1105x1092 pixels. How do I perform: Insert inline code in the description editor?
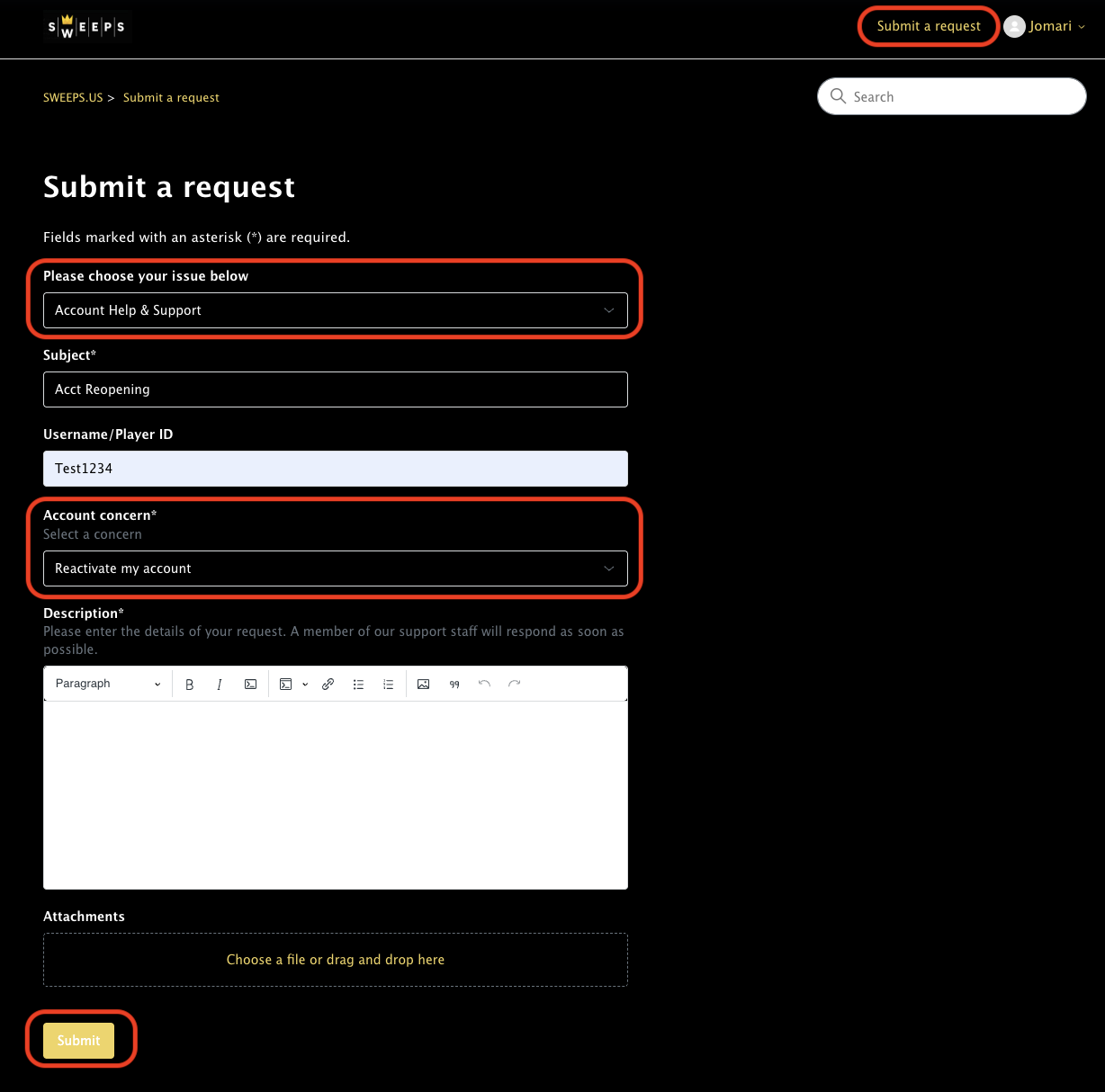250,684
